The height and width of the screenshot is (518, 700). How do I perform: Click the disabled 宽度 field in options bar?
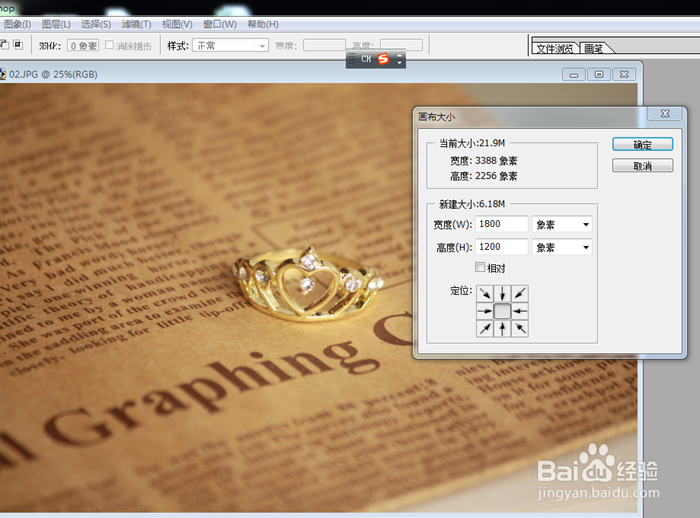point(324,45)
